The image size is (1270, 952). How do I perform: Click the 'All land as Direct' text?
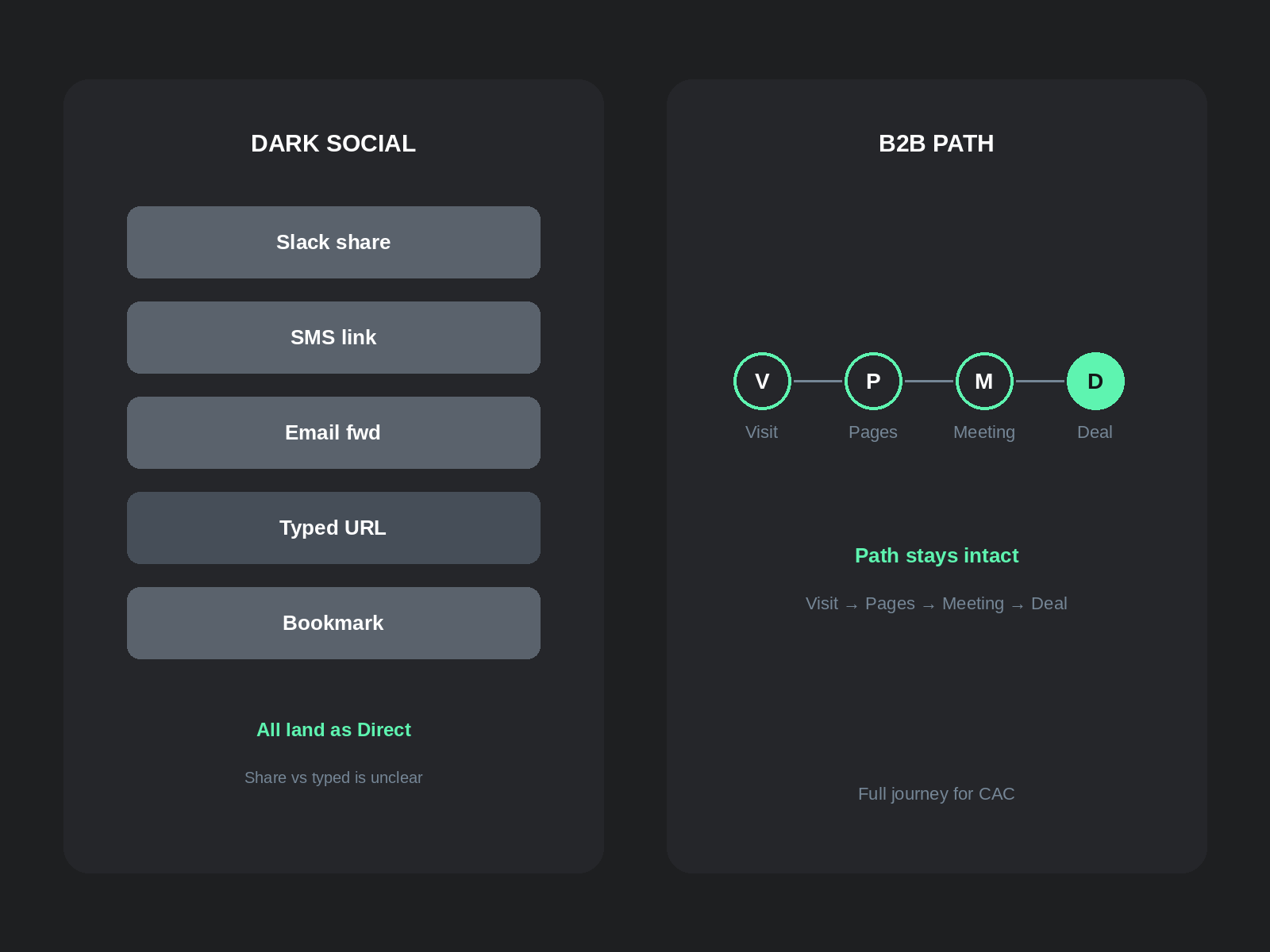click(333, 730)
